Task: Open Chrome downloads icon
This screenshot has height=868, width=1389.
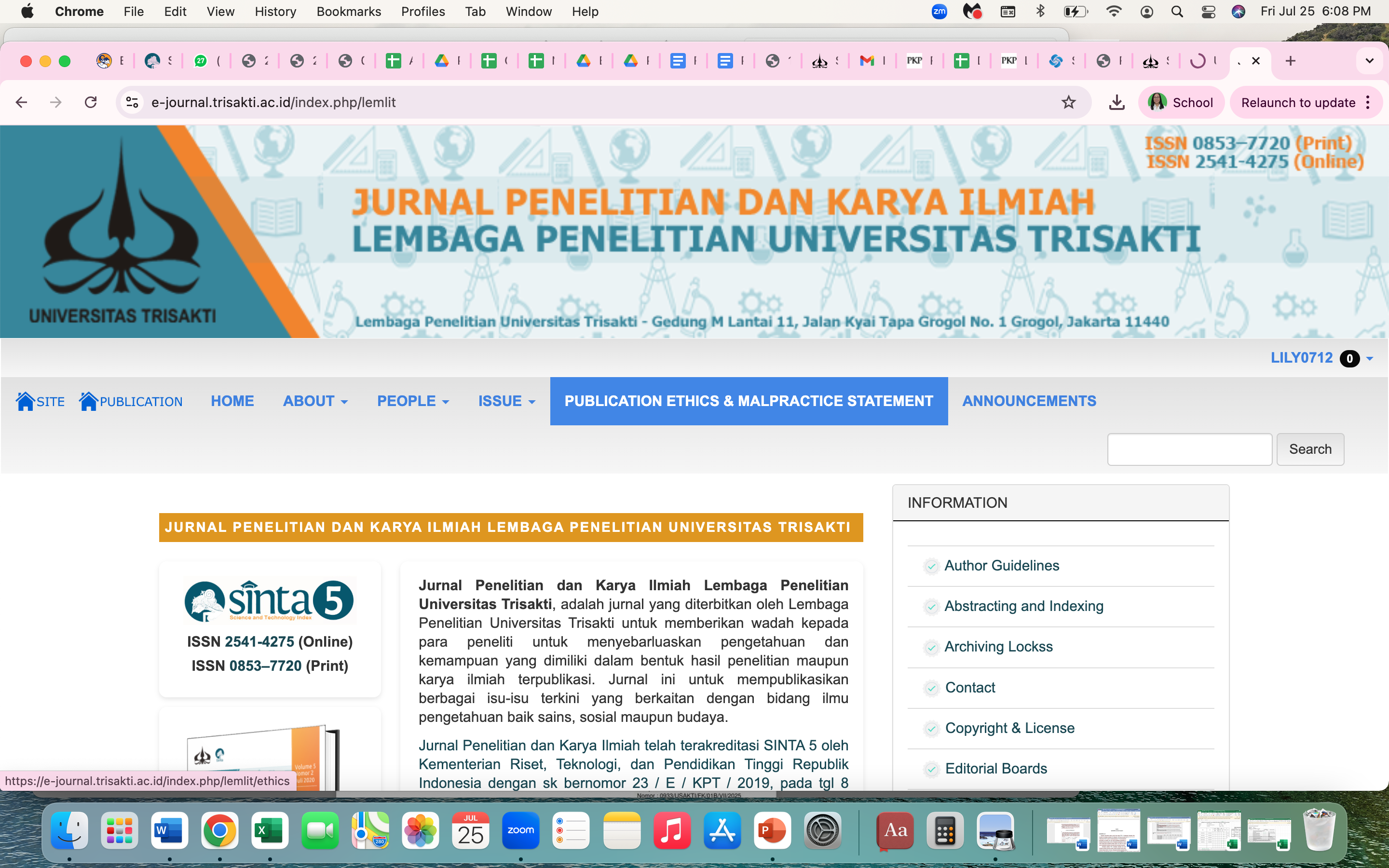Action: pyautogui.click(x=1117, y=102)
